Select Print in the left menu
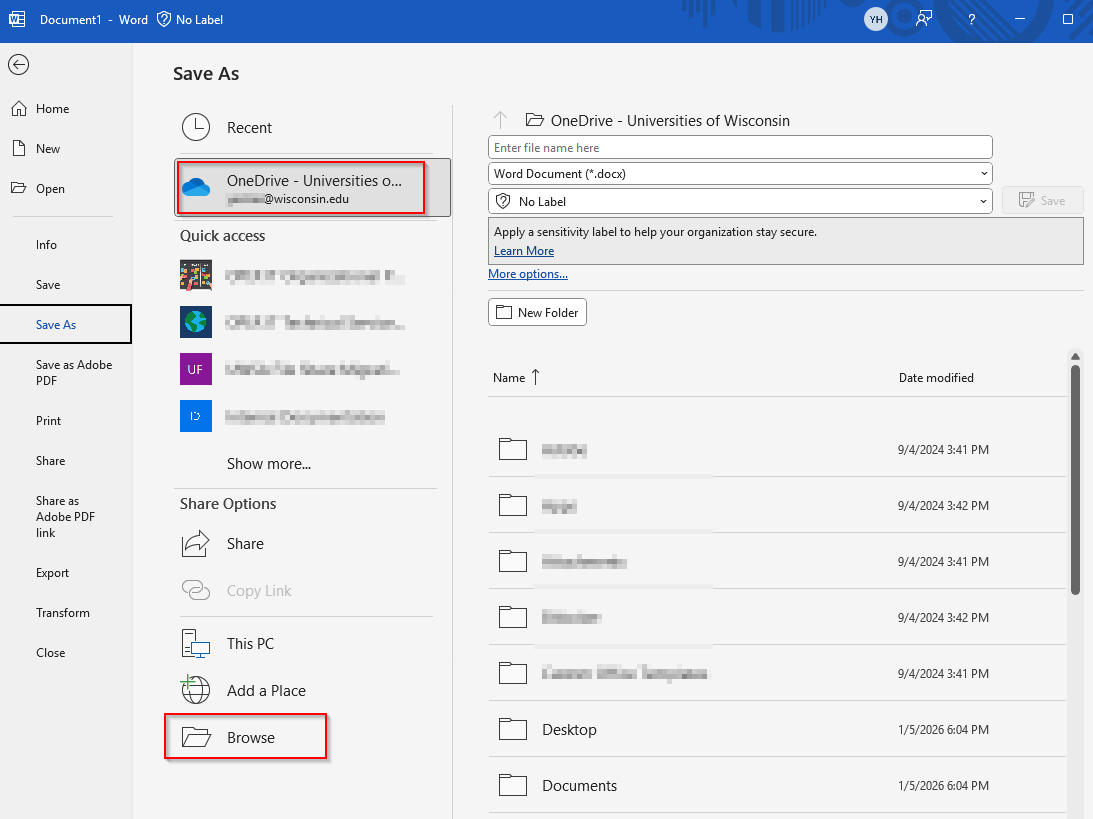This screenshot has height=819, width=1093. [x=49, y=421]
